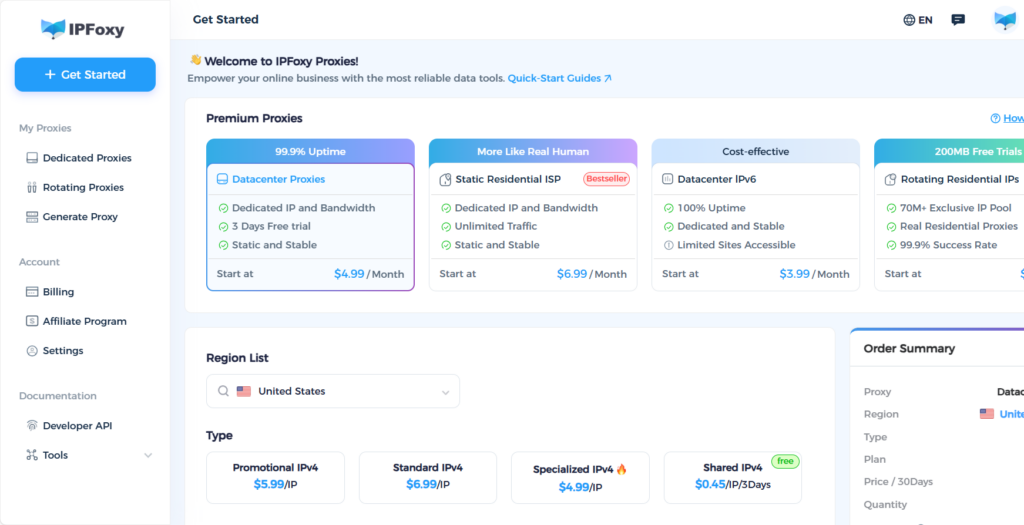Open the United States region dropdown
The width and height of the screenshot is (1024, 525).
pos(333,392)
